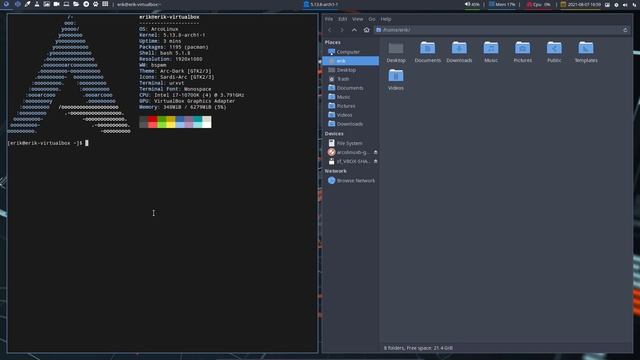Click the kernel version label in bar
Image resolution: width=640 pixels, height=360 pixels.
pos(321,4)
